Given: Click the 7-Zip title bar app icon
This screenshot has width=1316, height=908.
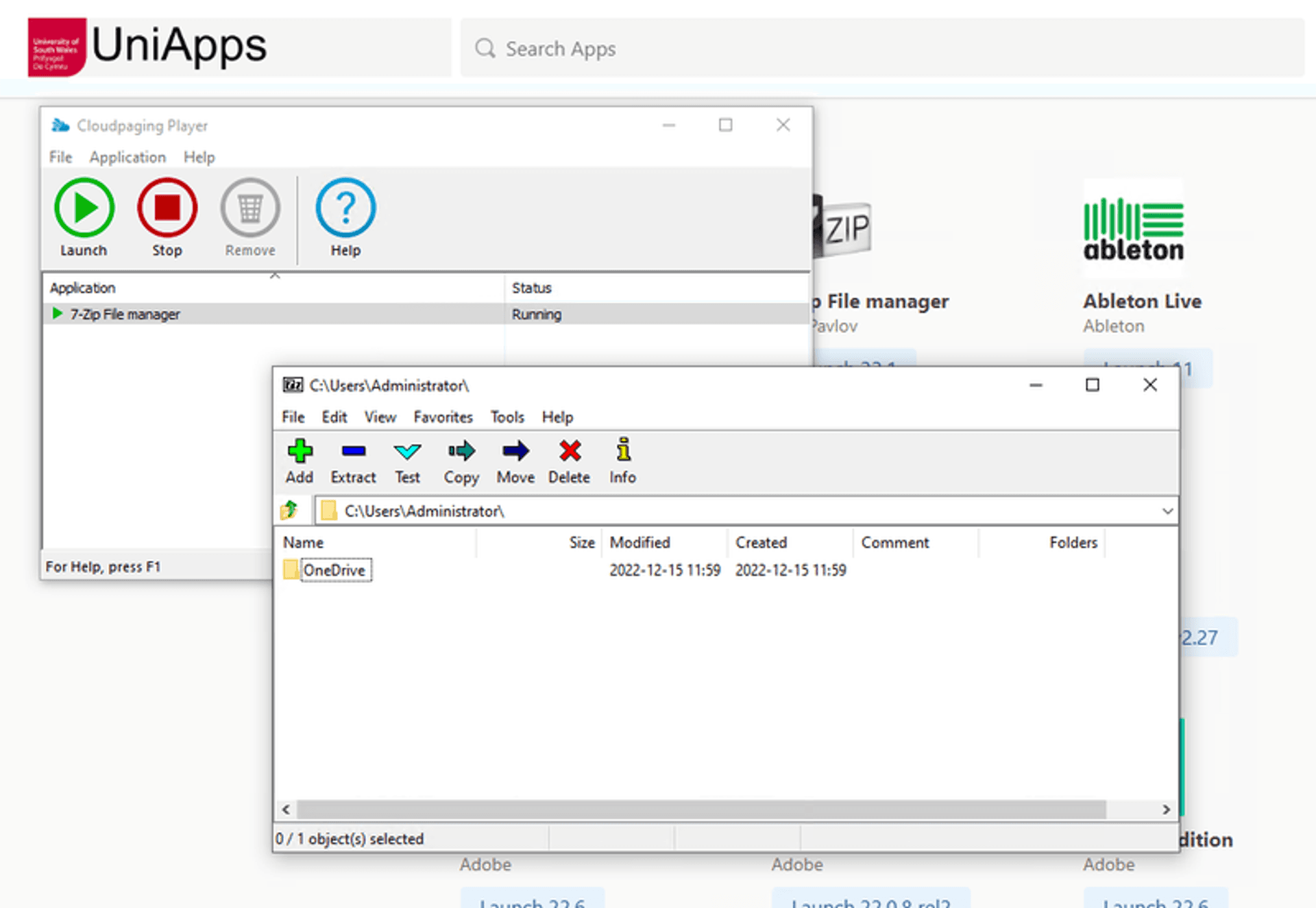Looking at the screenshot, I should pyautogui.click(x=293, y=385).
